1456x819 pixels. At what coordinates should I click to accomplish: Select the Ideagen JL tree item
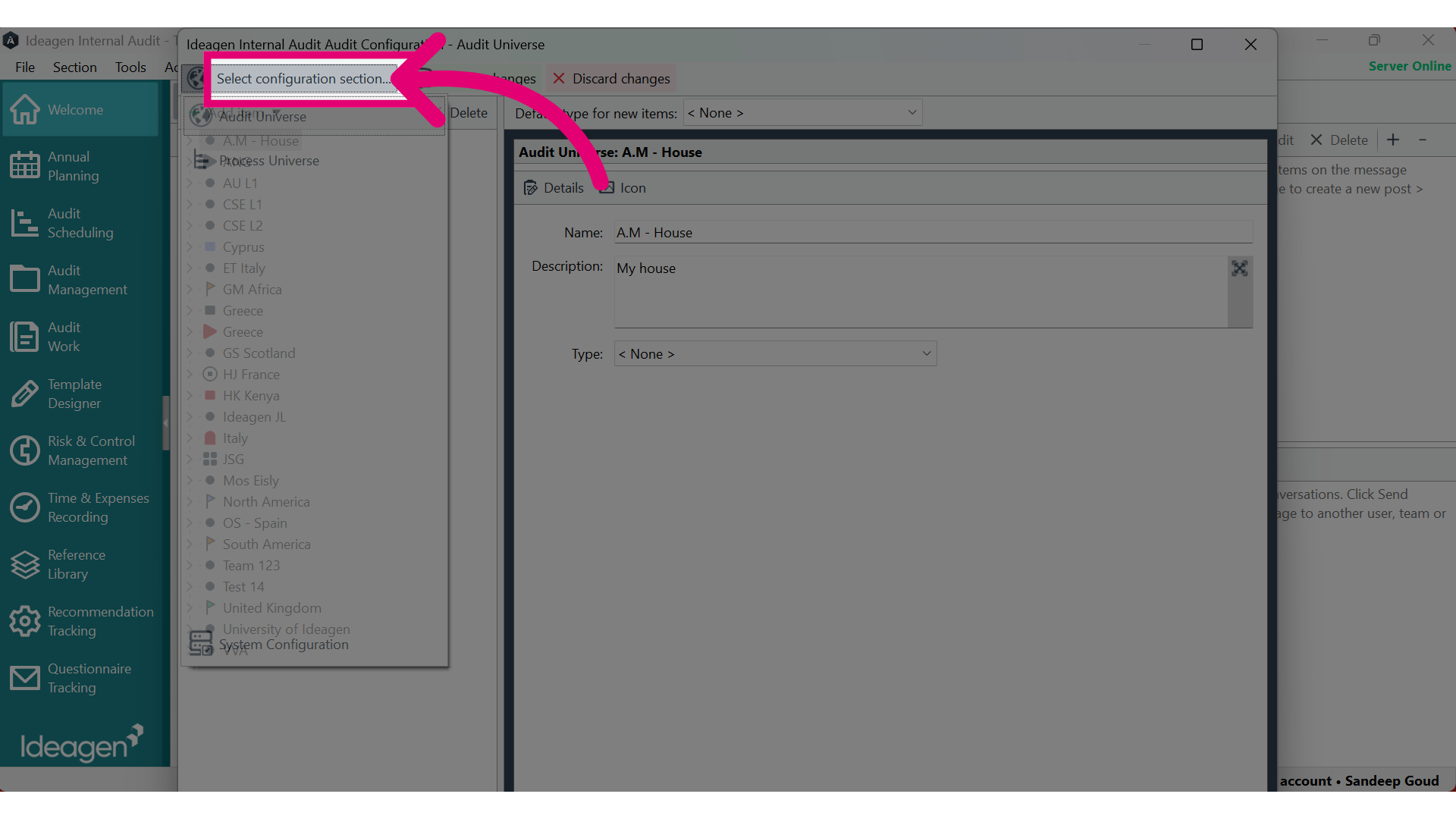(x=254, y=417)
